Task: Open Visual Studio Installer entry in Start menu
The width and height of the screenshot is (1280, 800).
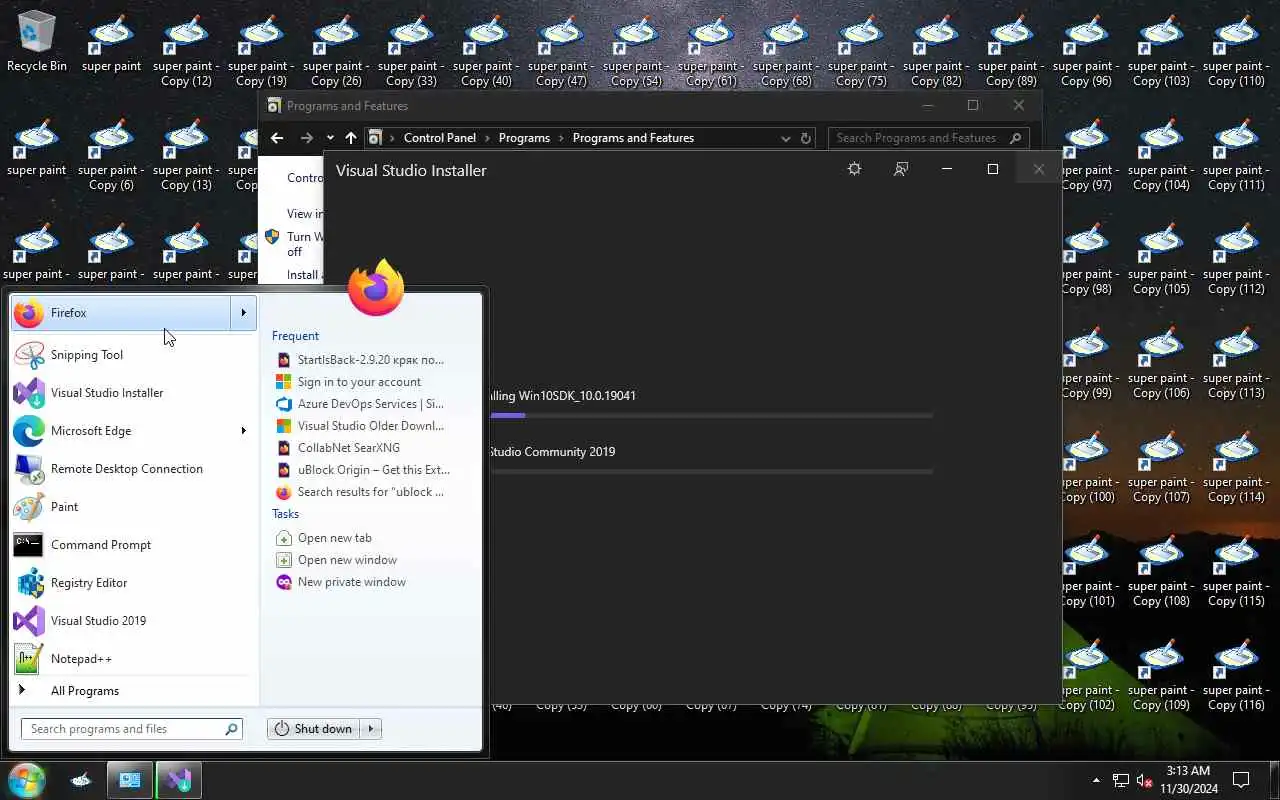Action: point(134,393)
